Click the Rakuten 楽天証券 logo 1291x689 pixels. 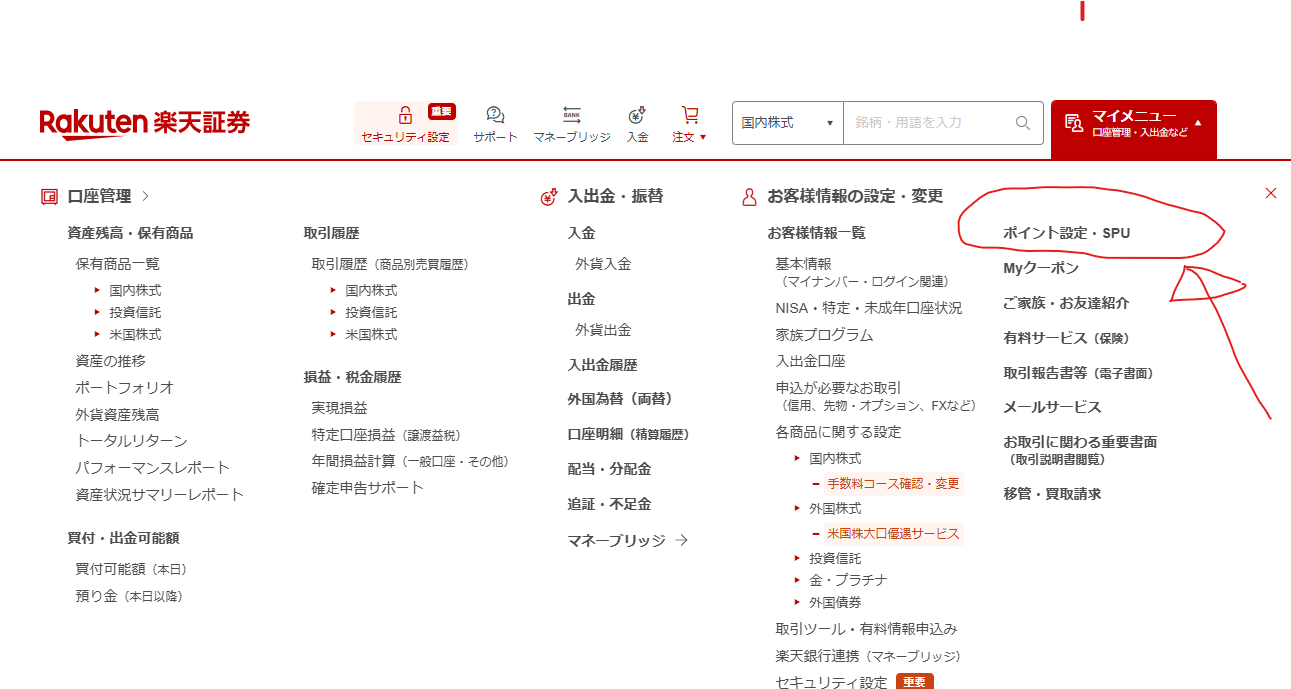(144, 123)
